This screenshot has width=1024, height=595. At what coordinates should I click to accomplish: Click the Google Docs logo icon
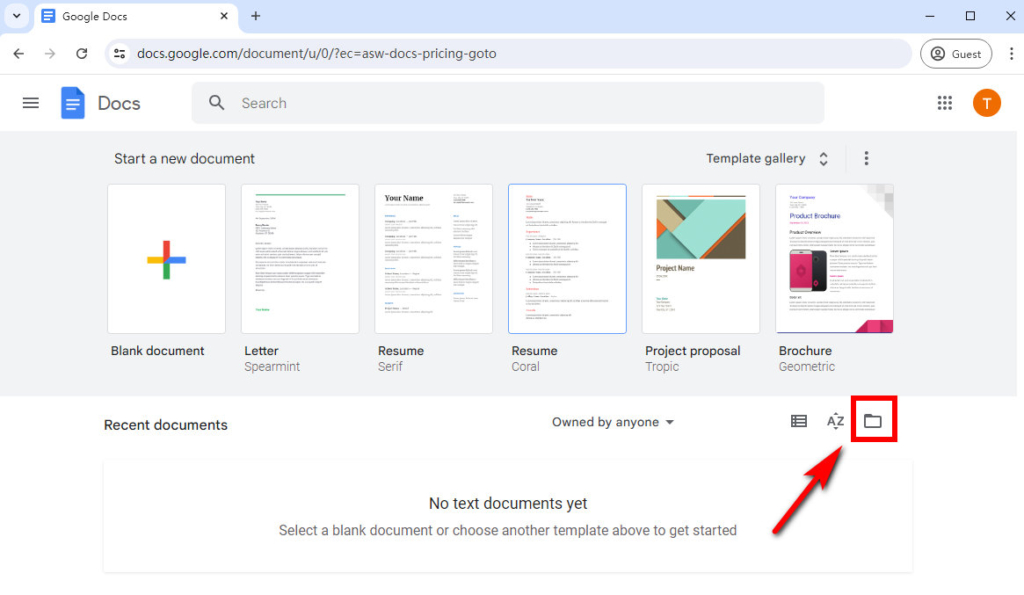coord(72,102)
